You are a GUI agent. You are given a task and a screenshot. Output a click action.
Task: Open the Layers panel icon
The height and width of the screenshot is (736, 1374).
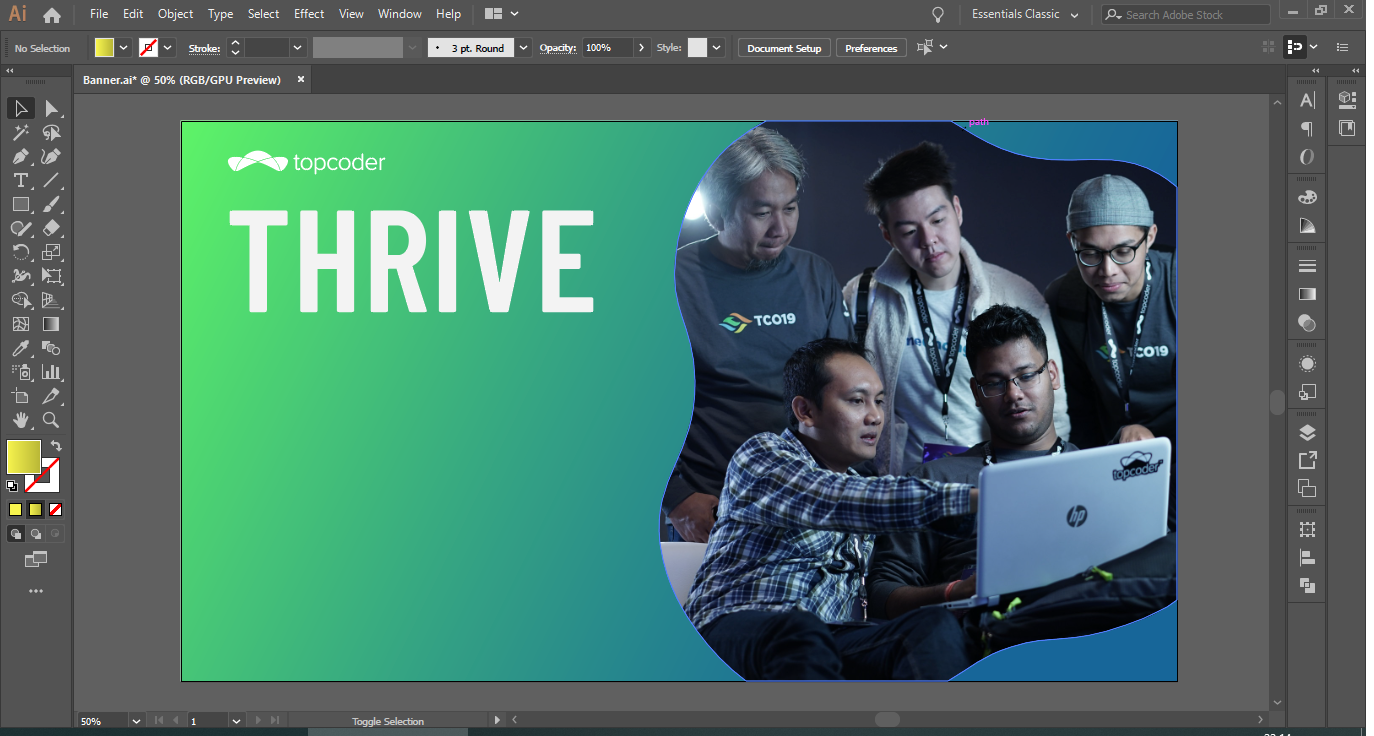[x=1307, y=432]
